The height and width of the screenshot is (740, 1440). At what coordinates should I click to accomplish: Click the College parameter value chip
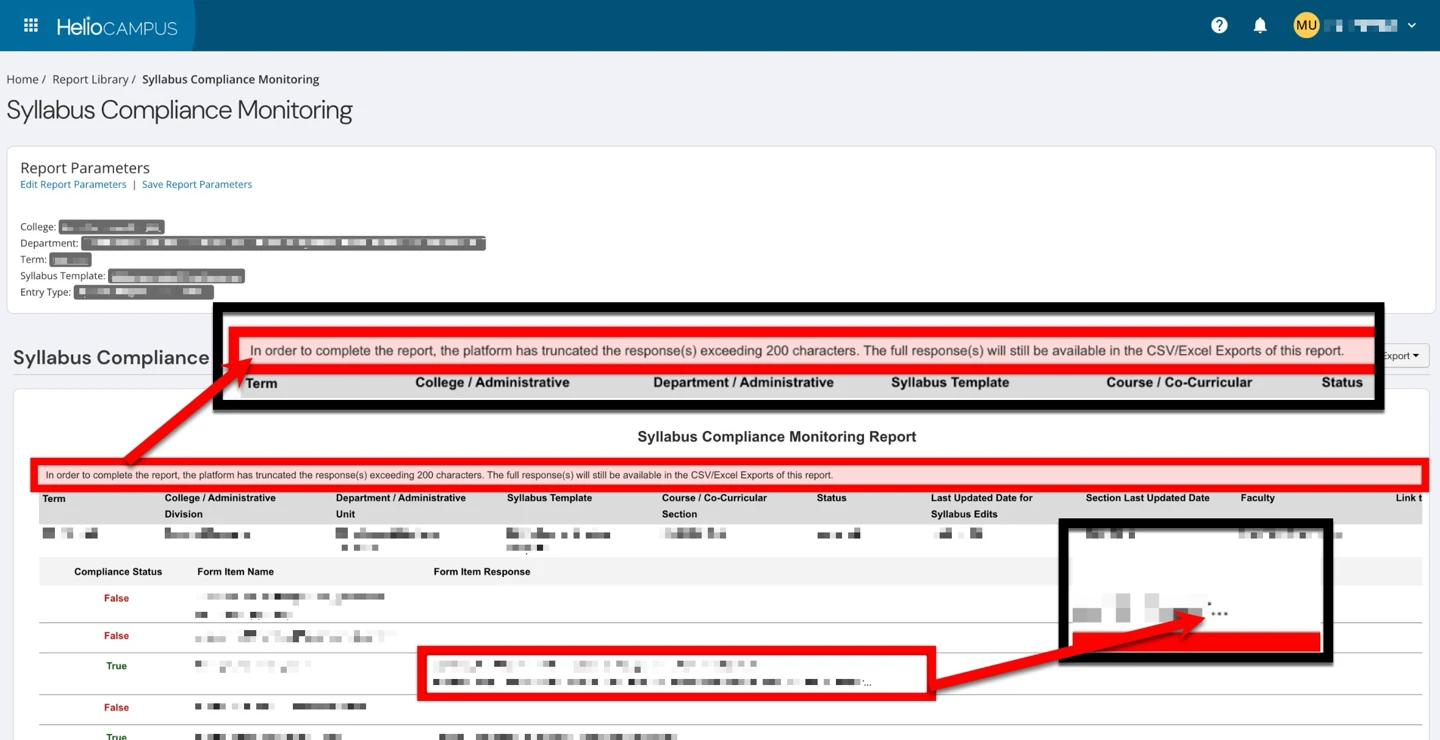point(111,227)
